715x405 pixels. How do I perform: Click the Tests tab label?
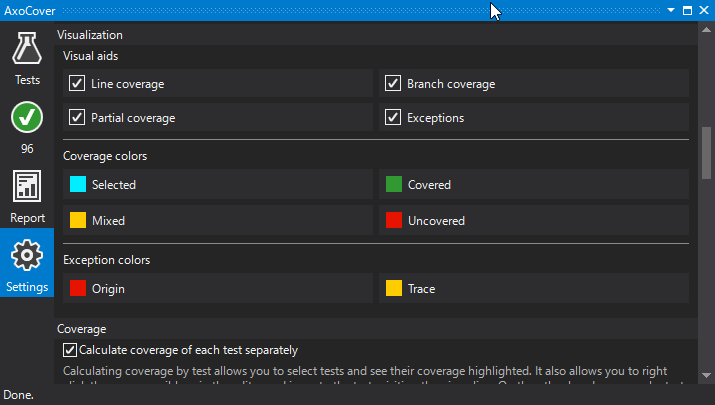pyautogui.click(x=27, y=80)
